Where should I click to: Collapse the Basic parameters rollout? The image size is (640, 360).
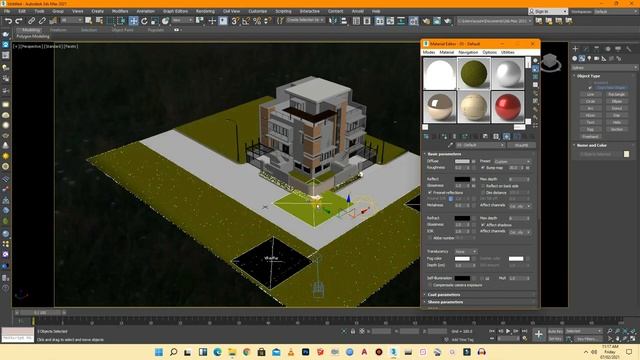click(x=444, y=154)
